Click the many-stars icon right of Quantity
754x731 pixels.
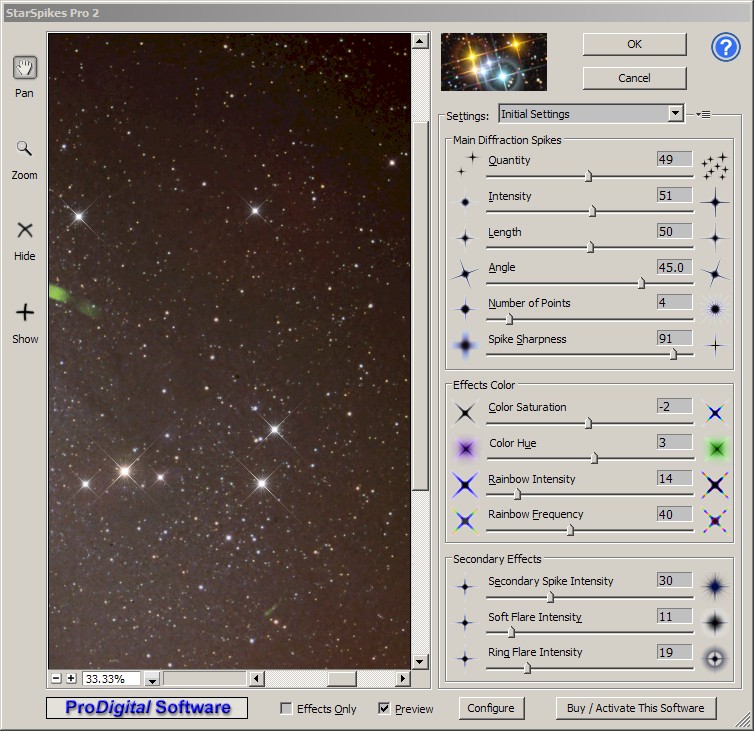click(714, 167)
